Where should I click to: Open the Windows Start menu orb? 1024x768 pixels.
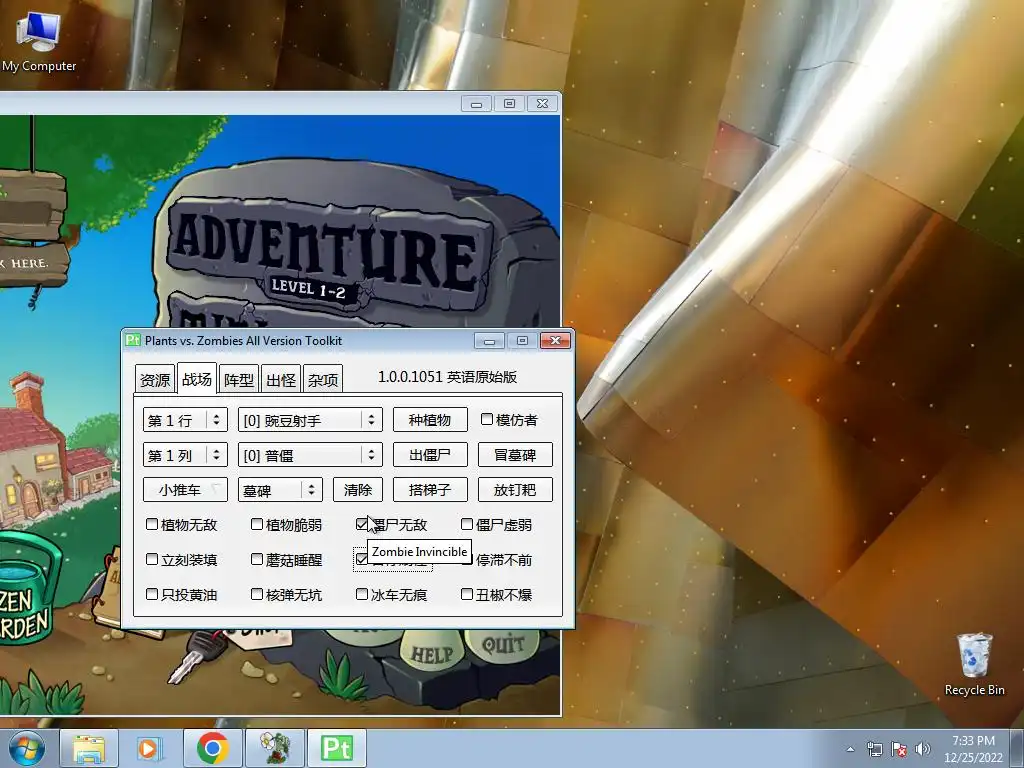(27, 748)
